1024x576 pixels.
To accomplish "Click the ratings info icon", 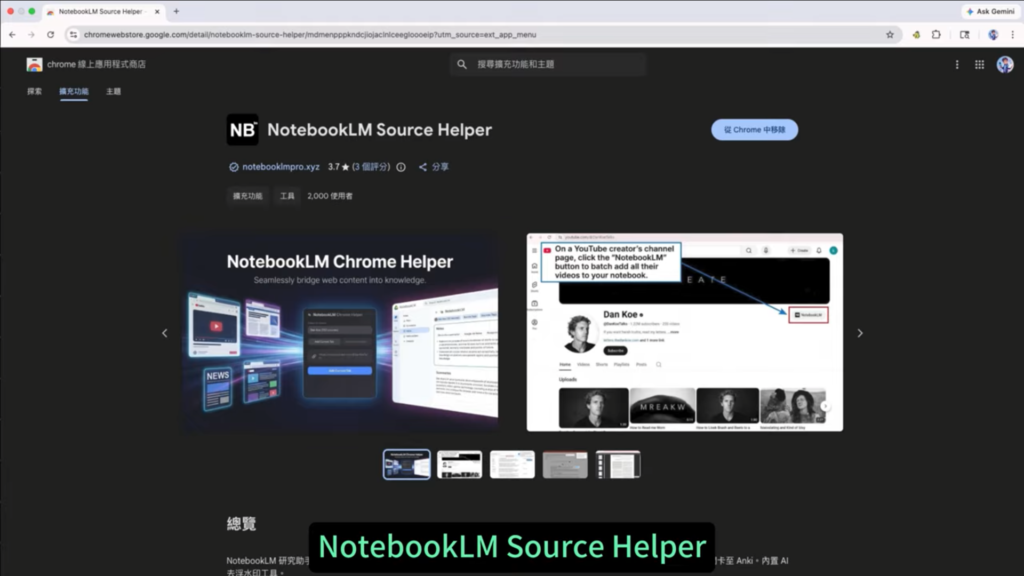I will (x=401, y=167).
